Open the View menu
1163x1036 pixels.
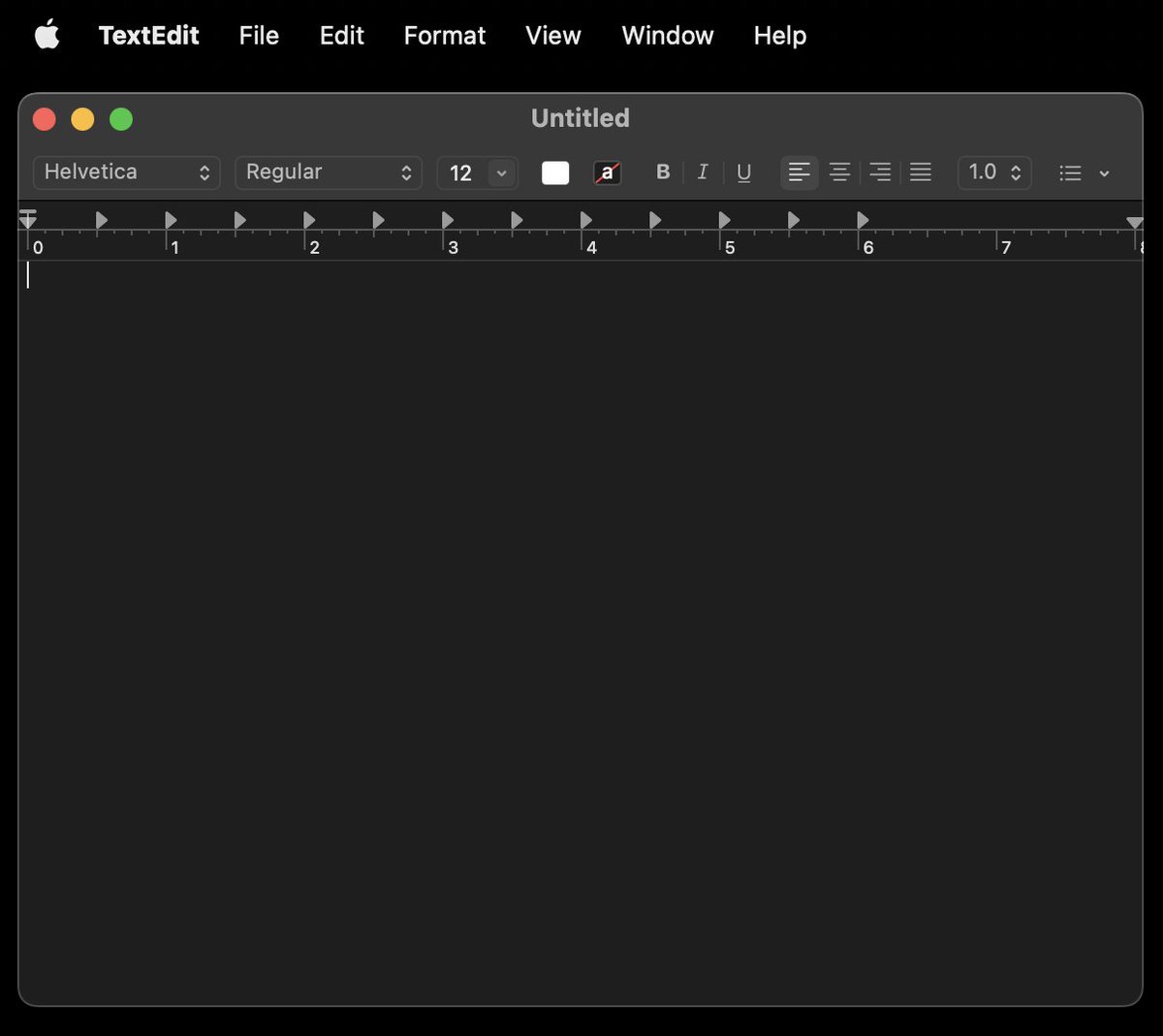click(553, 36)
